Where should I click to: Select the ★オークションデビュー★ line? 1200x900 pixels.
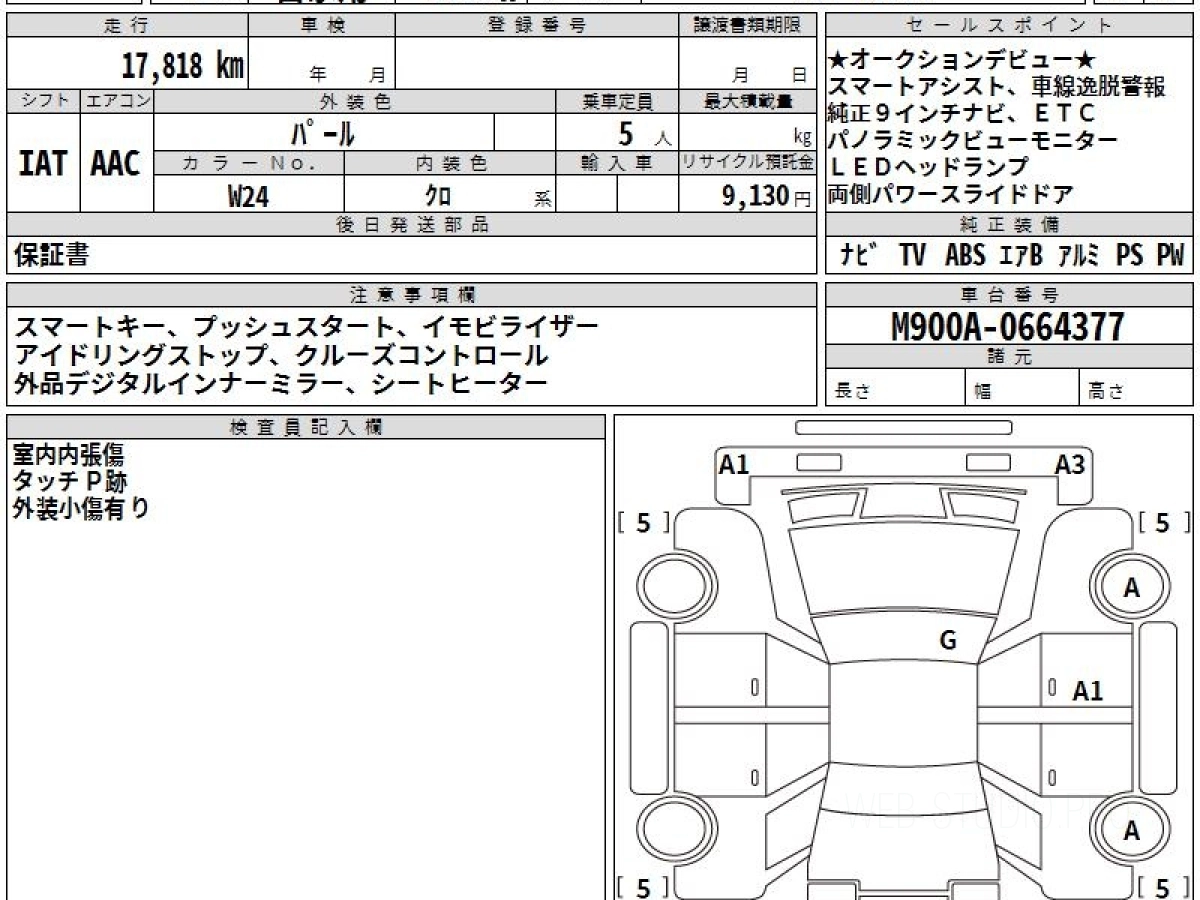click(x=963, y=60)
